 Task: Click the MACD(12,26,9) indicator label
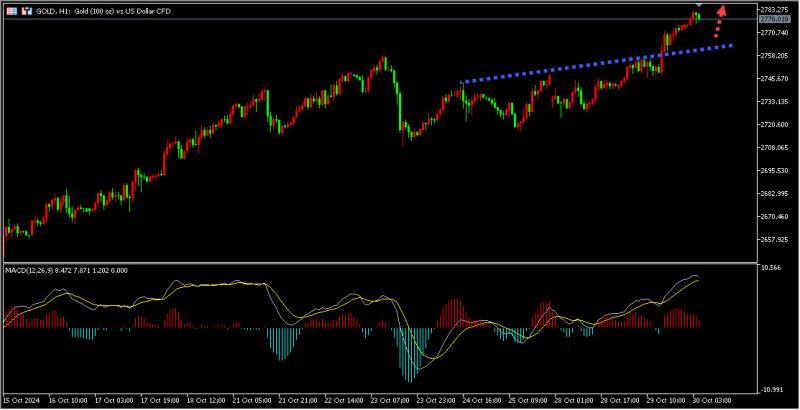pyautogui.click(x=32, y=270)
